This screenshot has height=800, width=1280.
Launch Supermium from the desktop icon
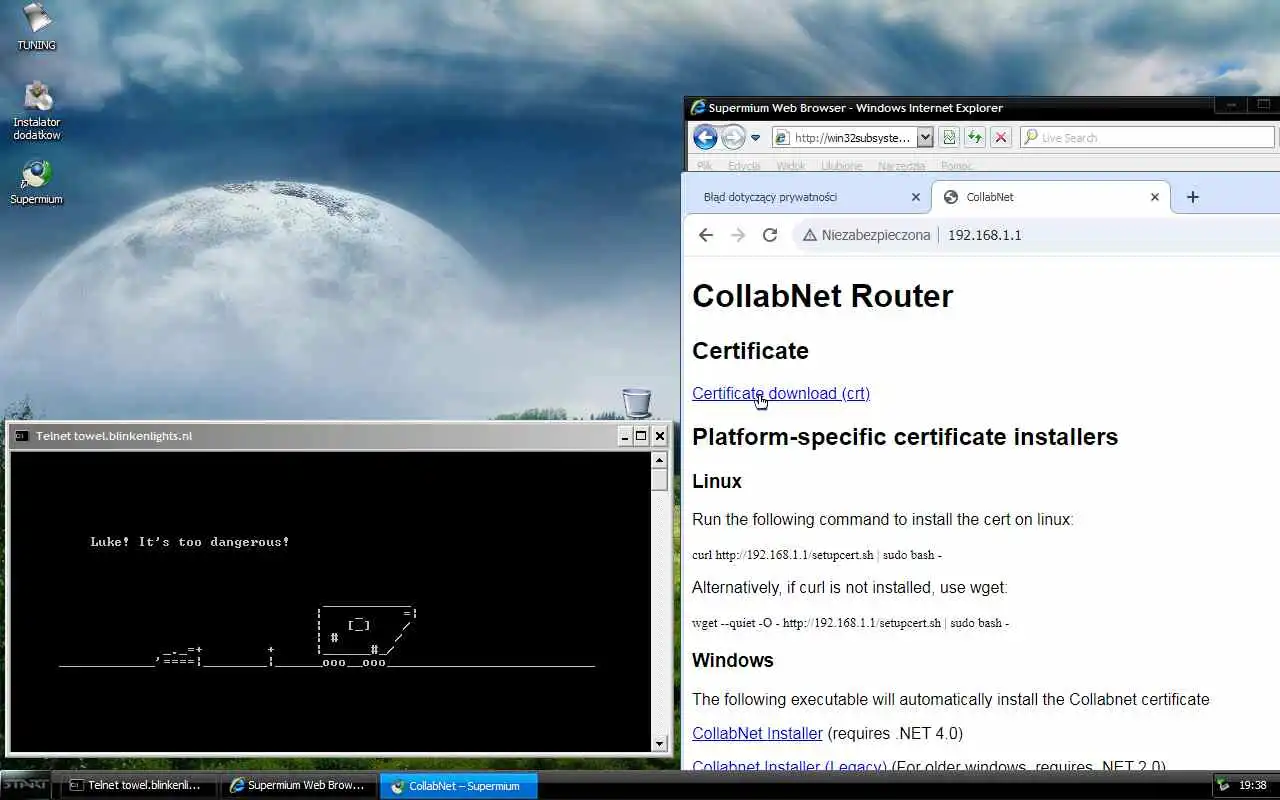36,182
